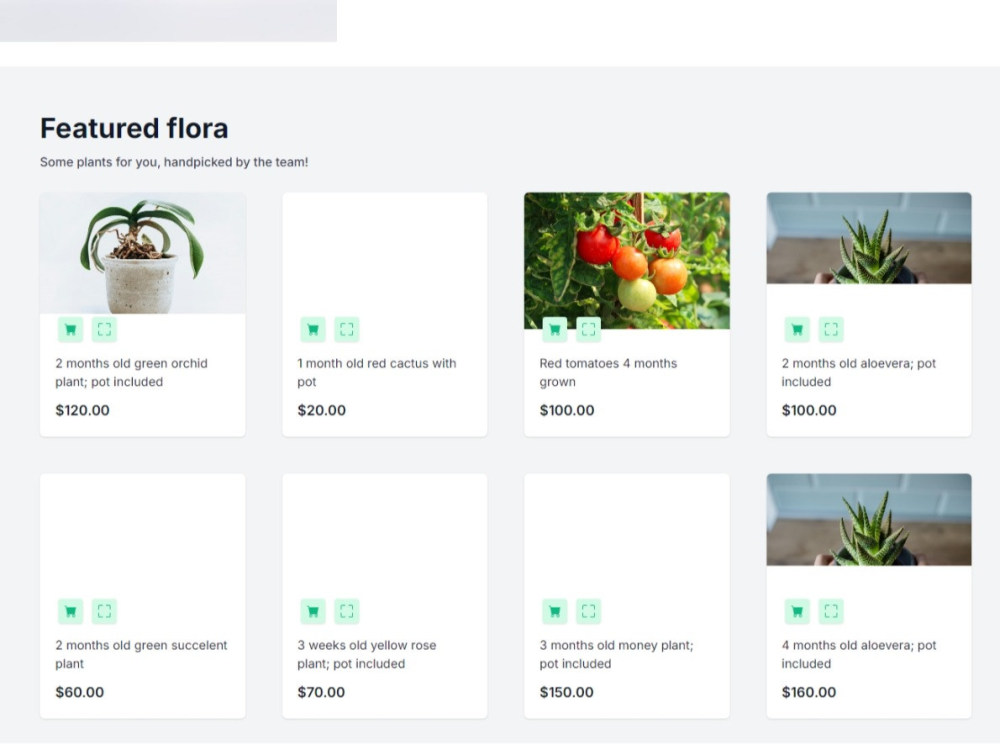This screenshot has height=750, width=1000.
Task: Add yellow rose plant to cart
Action: click(313, 612)
